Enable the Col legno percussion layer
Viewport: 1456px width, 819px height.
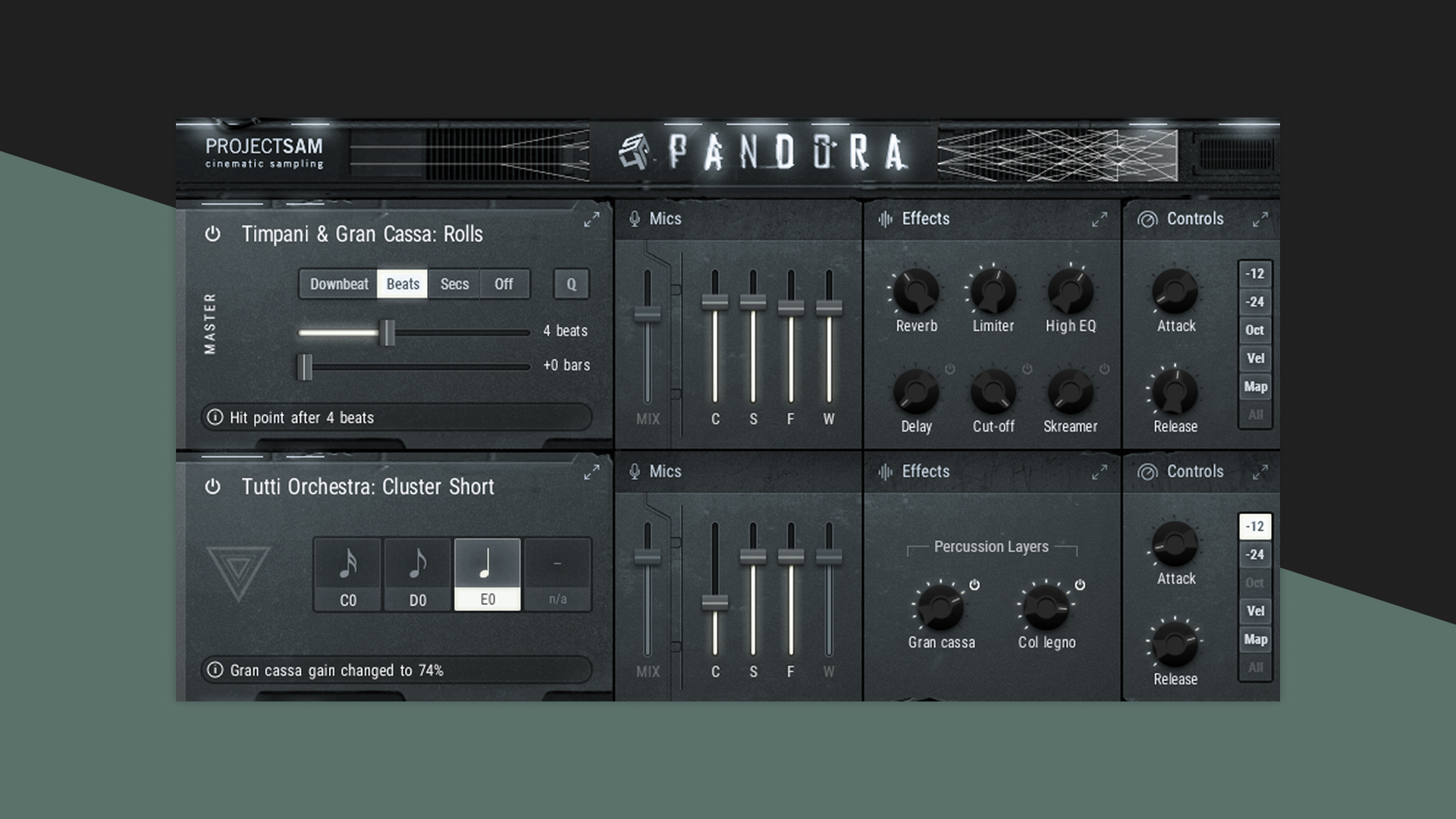(1080, 585)
